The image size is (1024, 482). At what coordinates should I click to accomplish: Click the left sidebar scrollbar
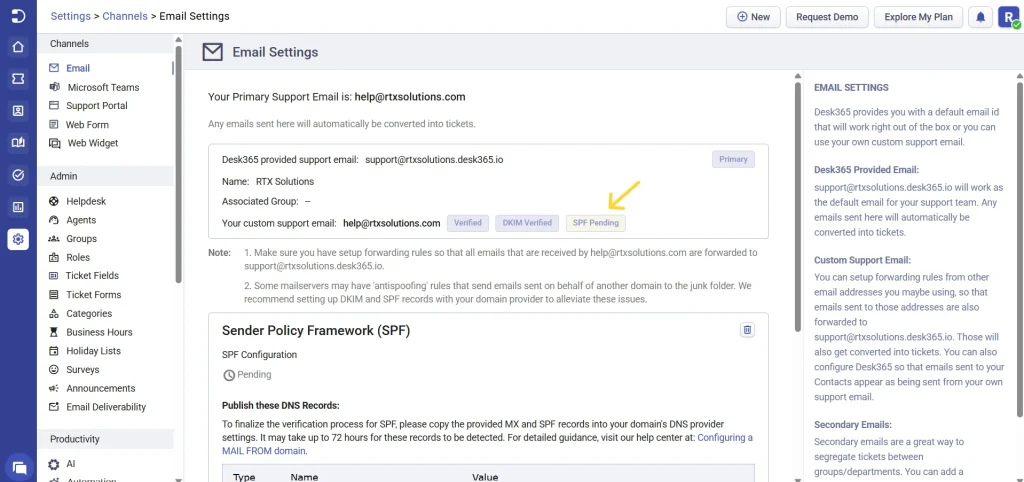(178, 163)
